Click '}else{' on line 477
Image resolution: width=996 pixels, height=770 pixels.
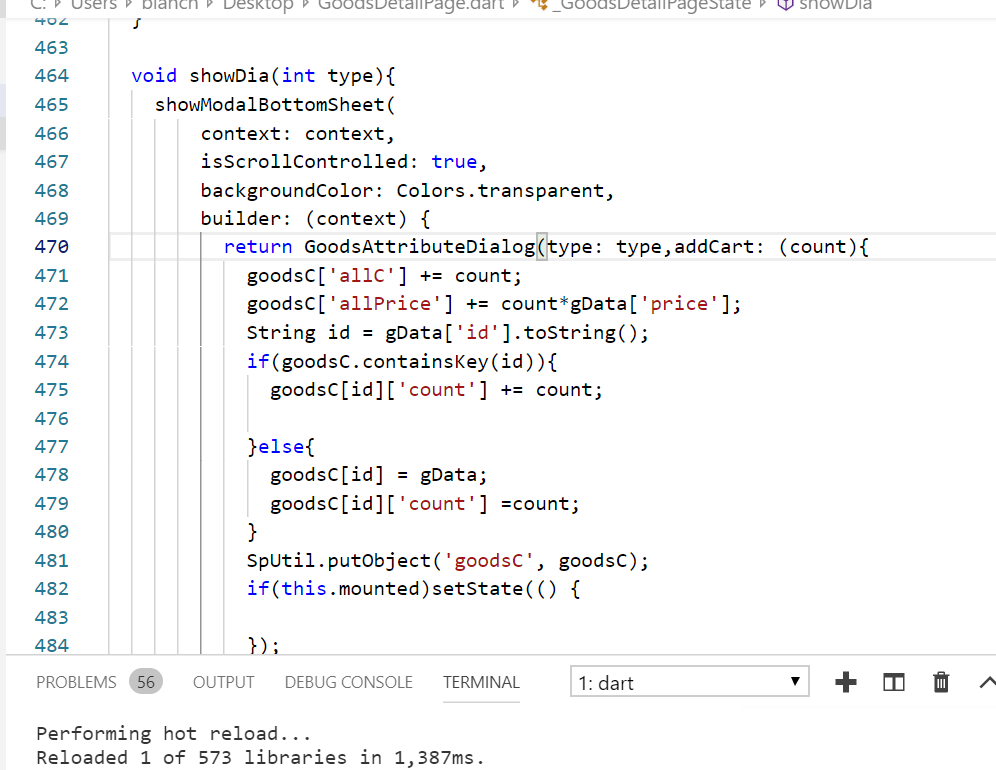(x=281, y=447)
